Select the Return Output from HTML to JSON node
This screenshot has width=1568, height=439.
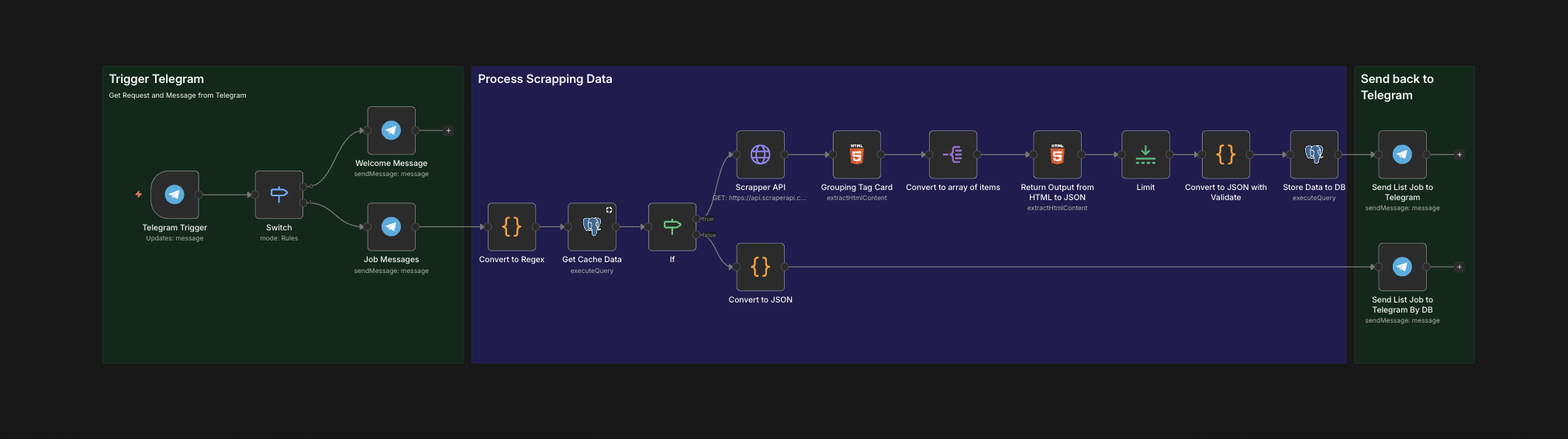(1057, 154)
